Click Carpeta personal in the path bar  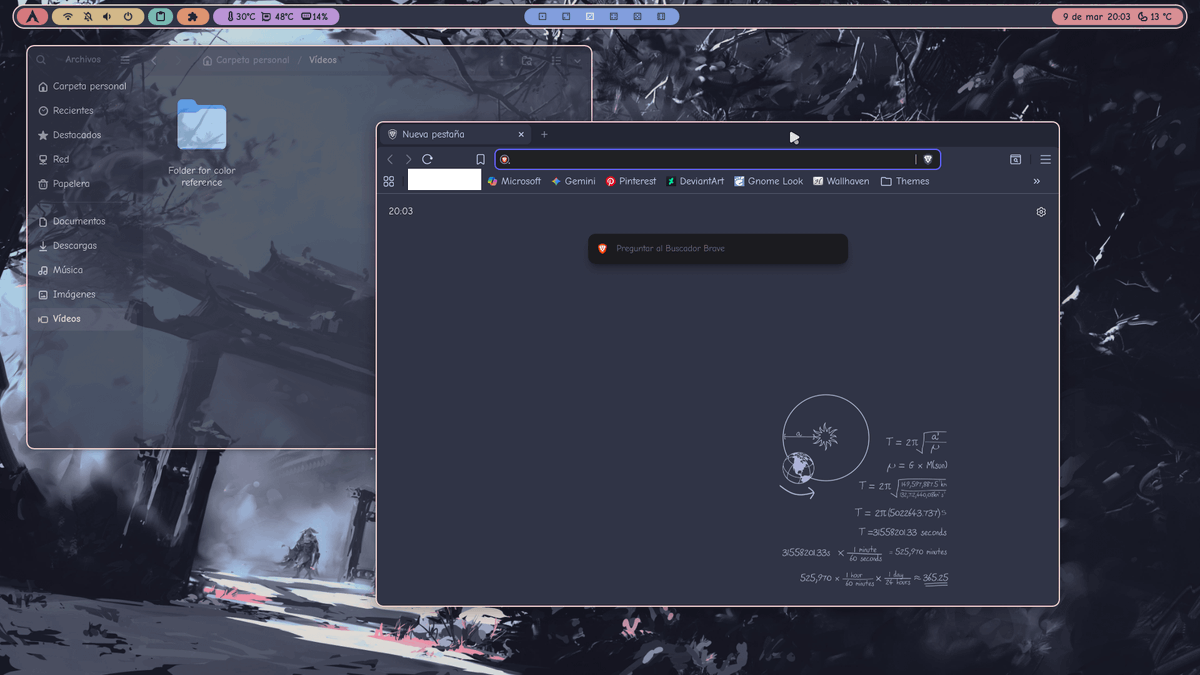click(x=246, y=60)
